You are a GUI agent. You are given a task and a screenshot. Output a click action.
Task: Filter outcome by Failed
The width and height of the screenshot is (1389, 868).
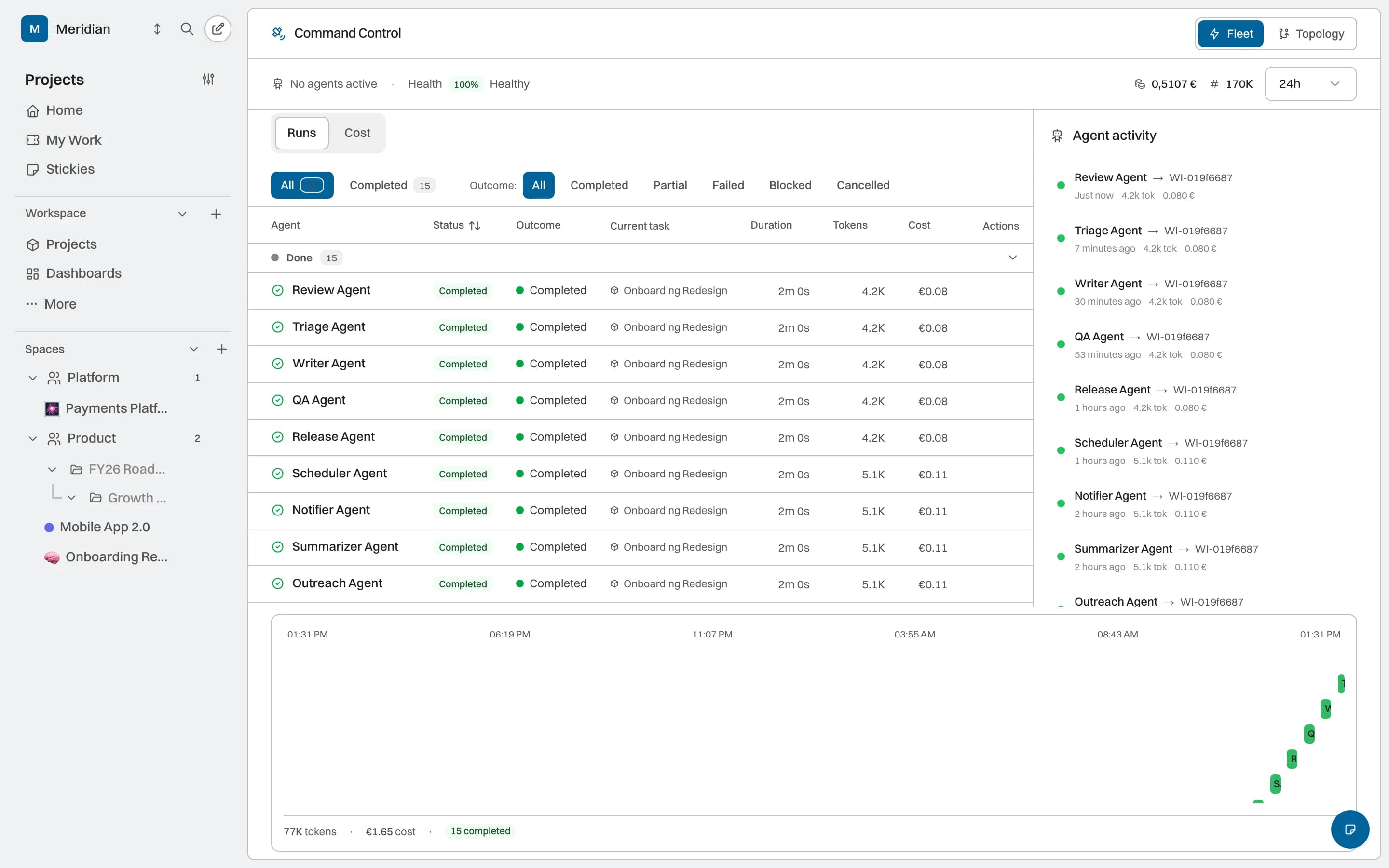coord(728,185)
